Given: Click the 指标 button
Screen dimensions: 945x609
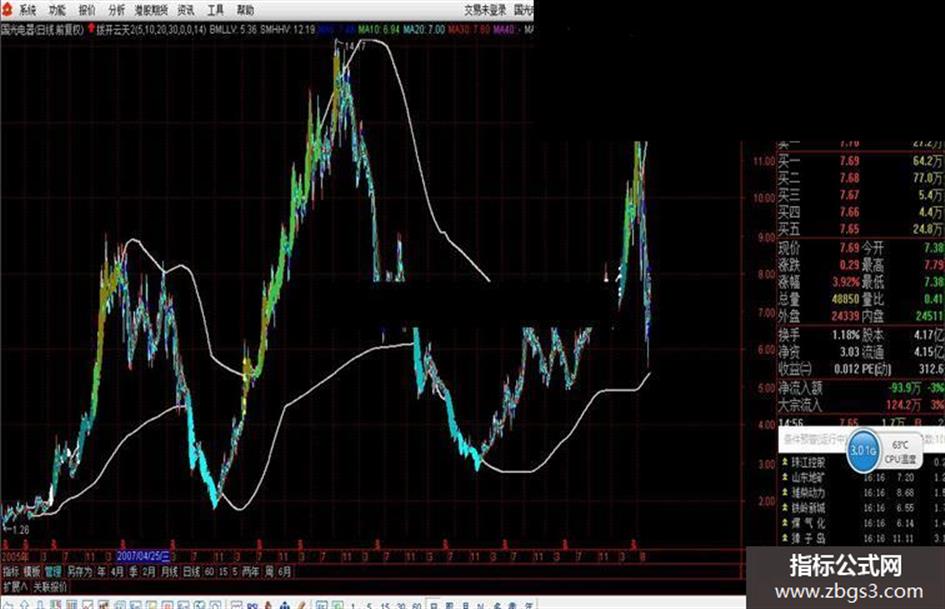Looking at the screenshot, I should click(x=11, y=571).
